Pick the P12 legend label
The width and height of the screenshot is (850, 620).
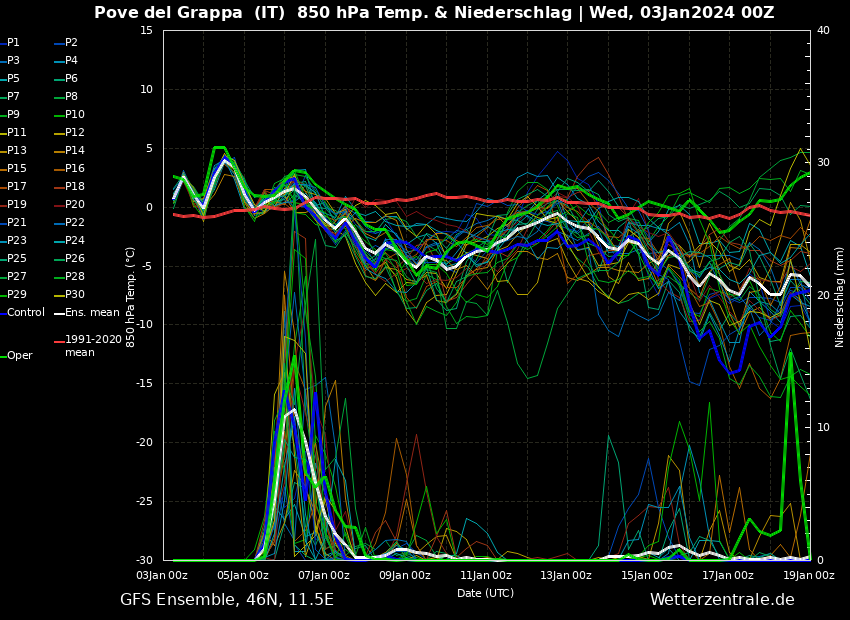coord(75,132)
